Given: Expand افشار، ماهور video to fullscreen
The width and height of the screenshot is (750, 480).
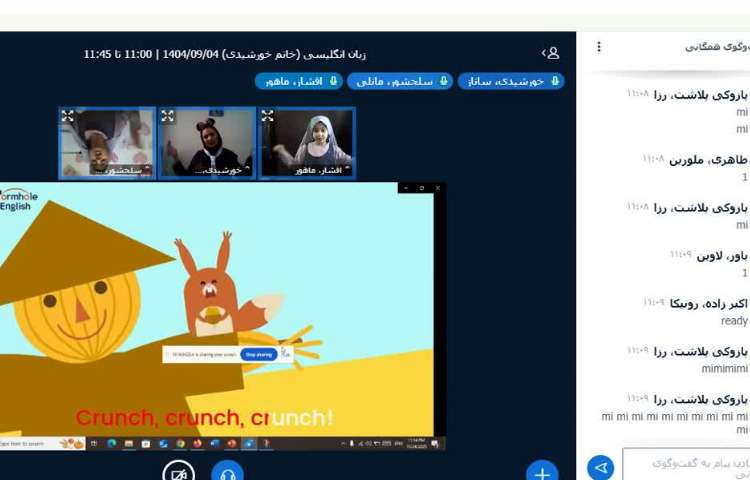Looking at the screenshot, I should coord(267,116).
